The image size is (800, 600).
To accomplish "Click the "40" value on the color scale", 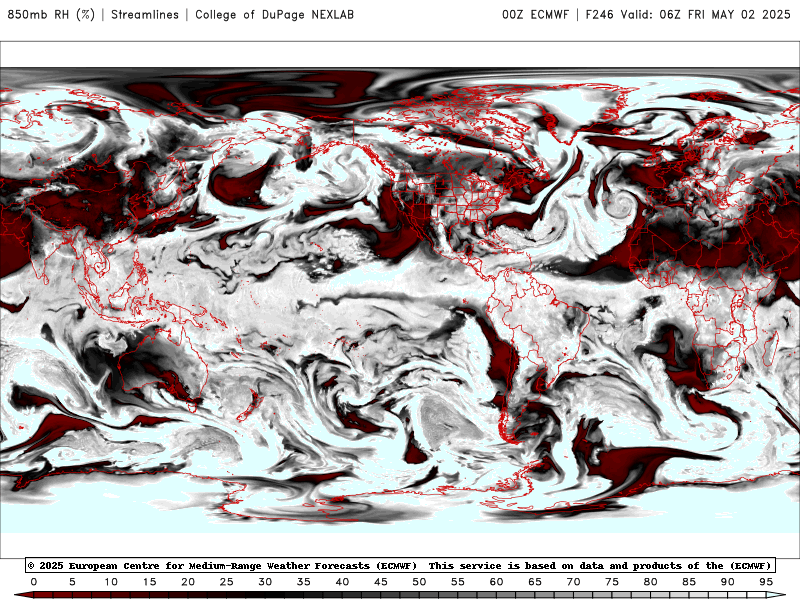I will 342,582.
